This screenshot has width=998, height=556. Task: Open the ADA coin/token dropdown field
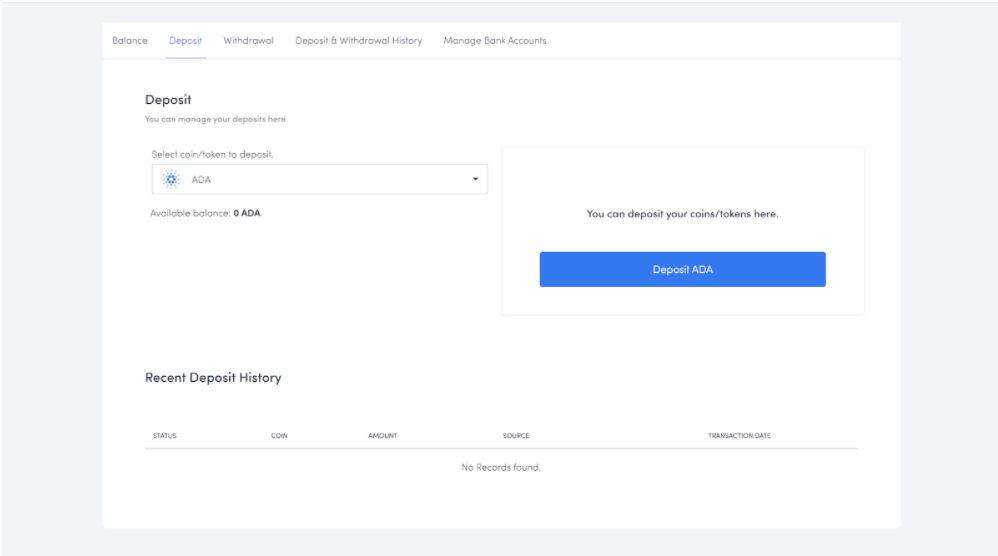[x=319, y=180]
